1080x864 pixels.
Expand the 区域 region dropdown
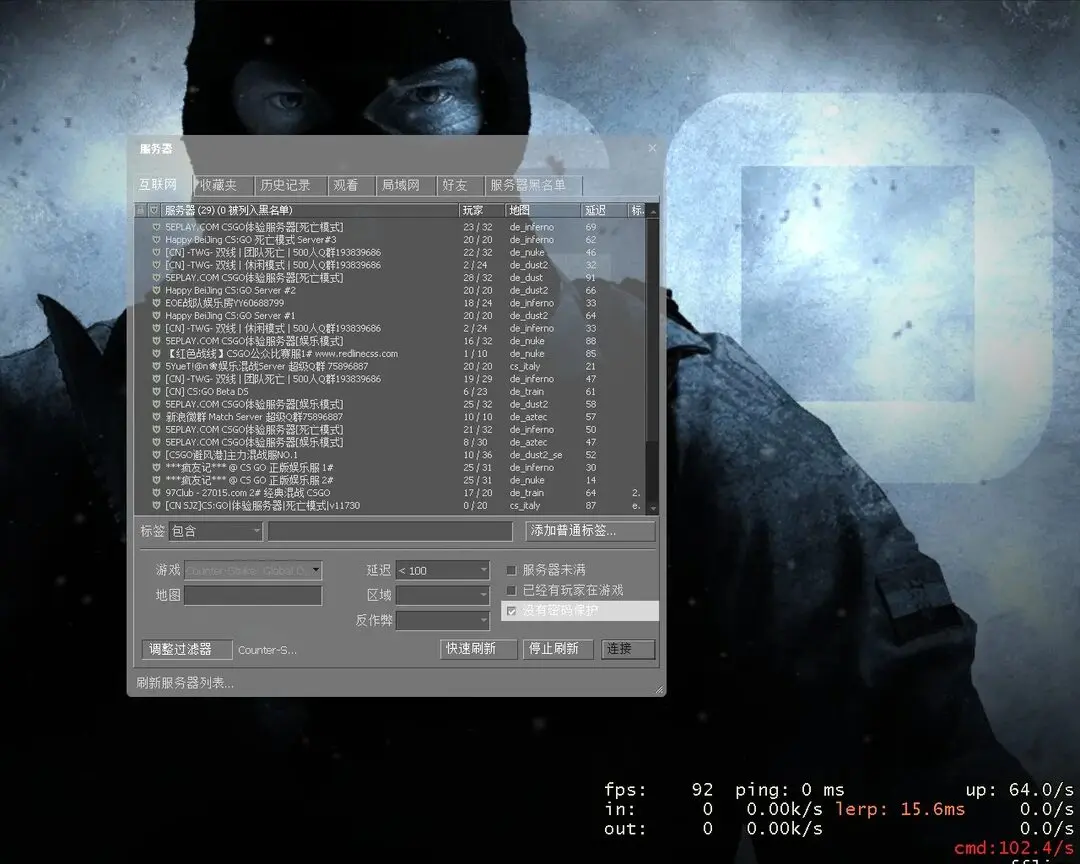point(442,595)
